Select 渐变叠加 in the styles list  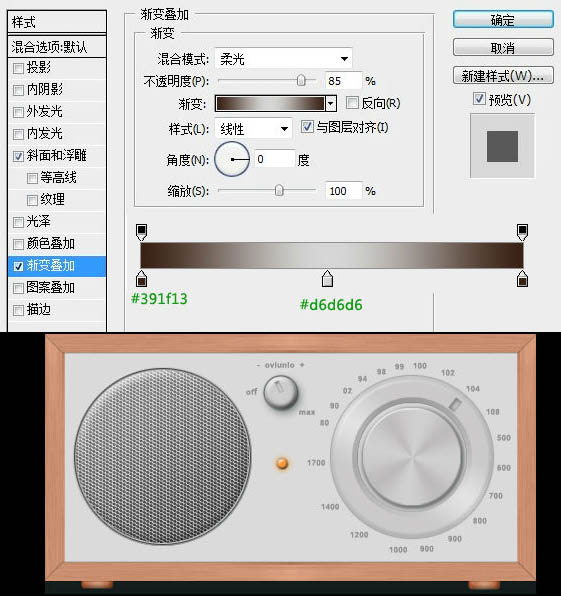click(x=57, y=266)
